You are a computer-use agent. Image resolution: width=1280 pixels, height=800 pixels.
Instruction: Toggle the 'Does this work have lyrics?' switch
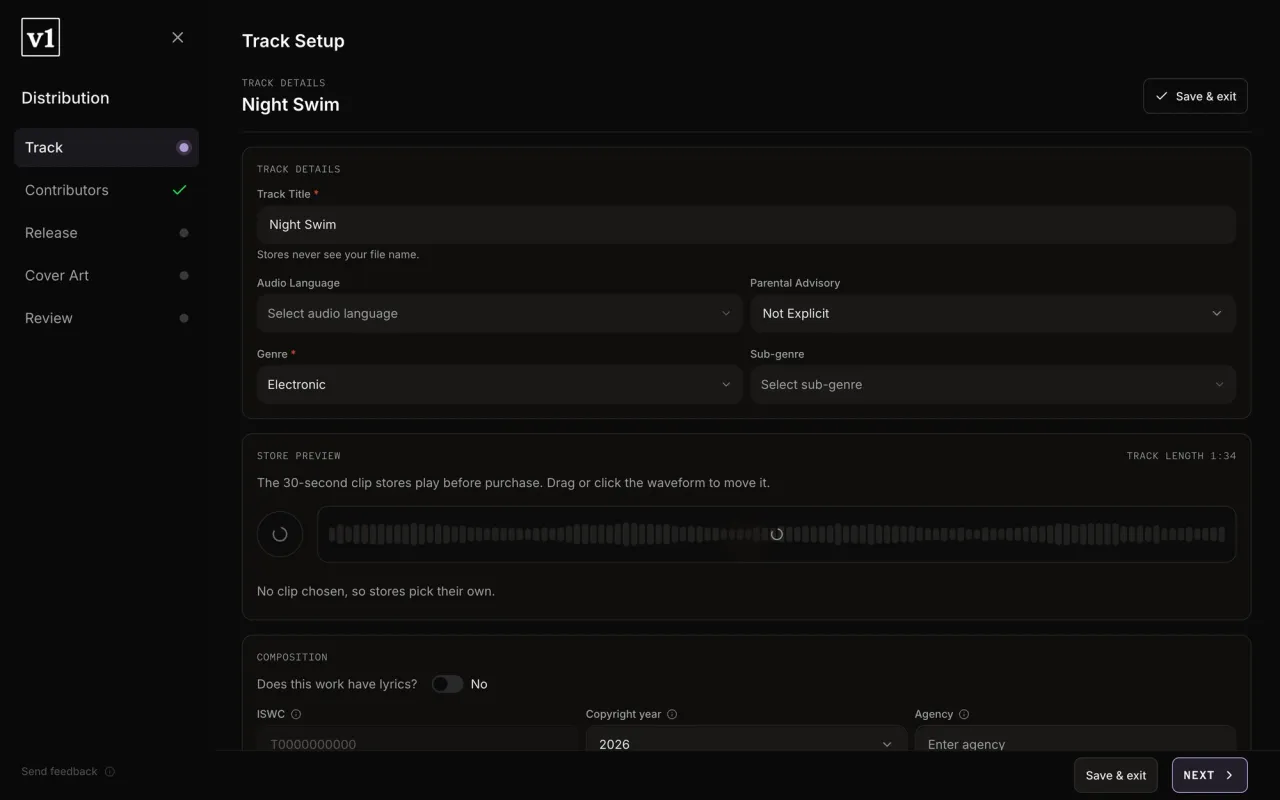tap(447, 684)
